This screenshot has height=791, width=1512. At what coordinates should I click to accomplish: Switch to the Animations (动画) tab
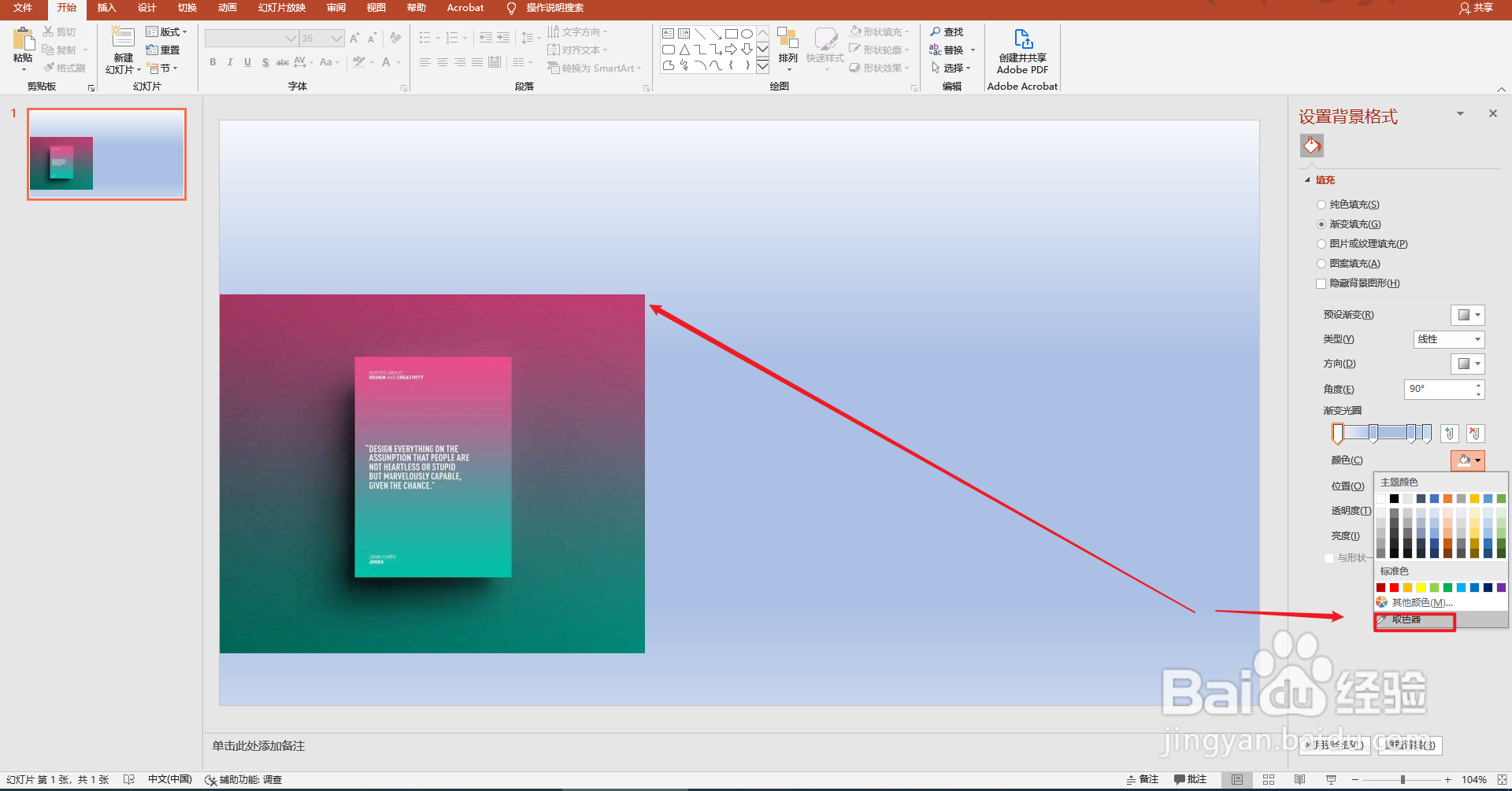227,8
